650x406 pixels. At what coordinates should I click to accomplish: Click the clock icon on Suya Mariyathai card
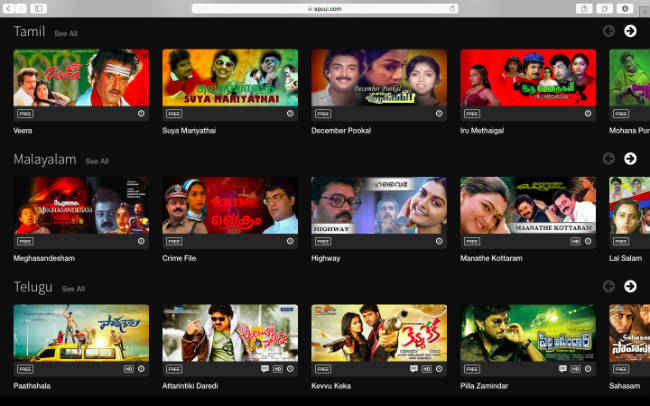[x=290, y=113]
